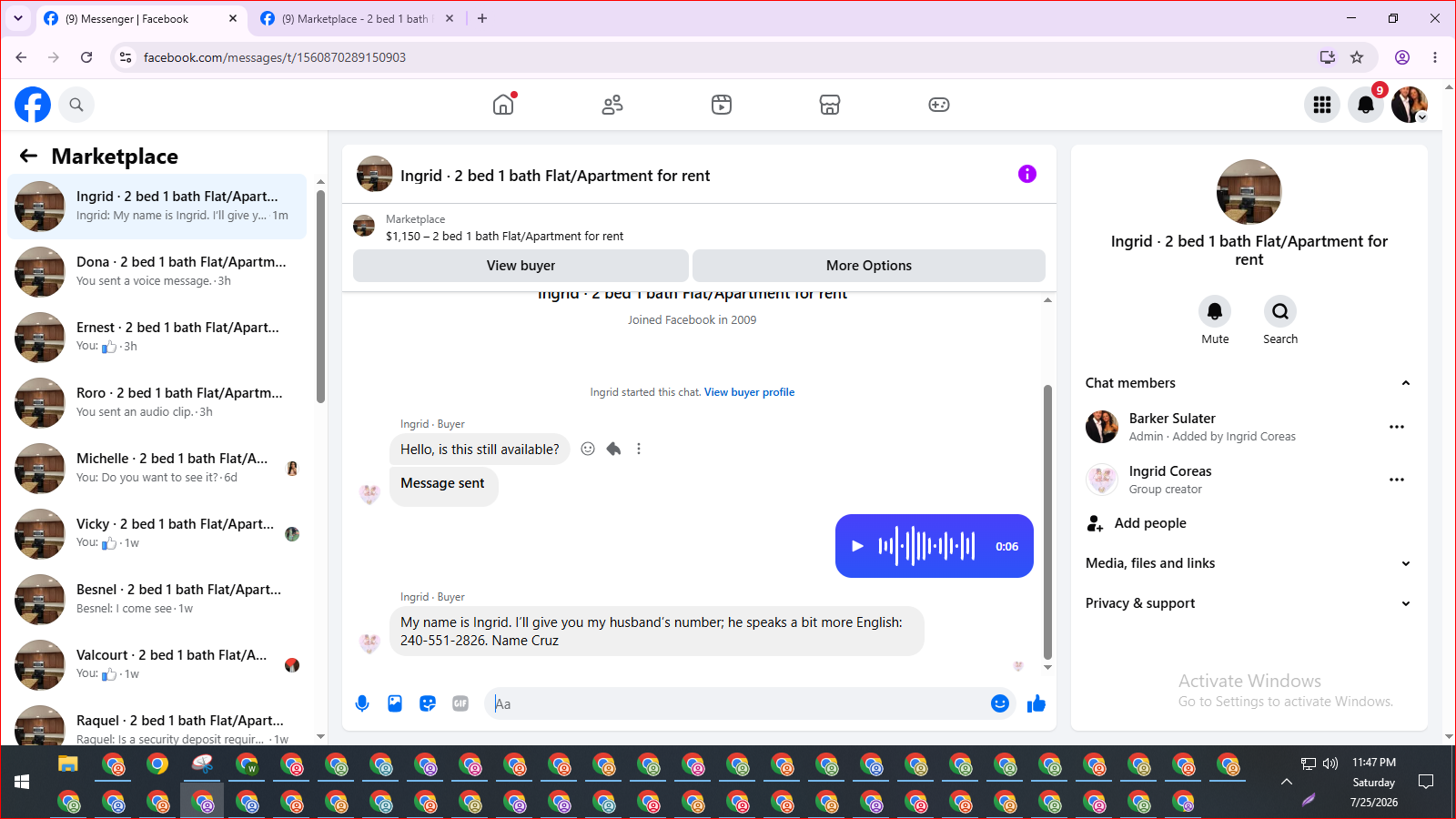Open the Marketplace storefront icon in top navigation
The image size is (1456, 819).
(x=829, y=105)
